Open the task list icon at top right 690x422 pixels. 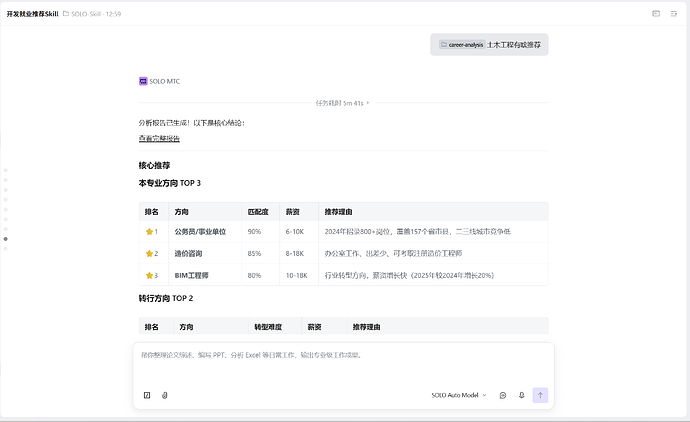pyautogui.click(x=674, y=14)
